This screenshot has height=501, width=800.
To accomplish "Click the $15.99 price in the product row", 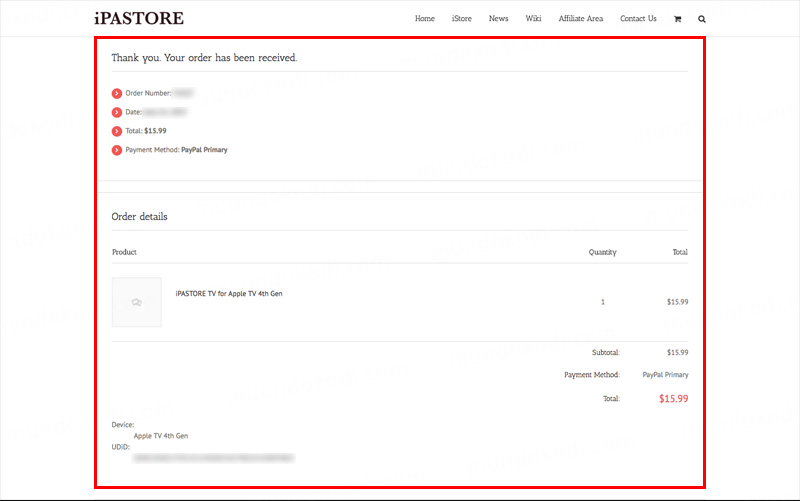I will [678, 302].
